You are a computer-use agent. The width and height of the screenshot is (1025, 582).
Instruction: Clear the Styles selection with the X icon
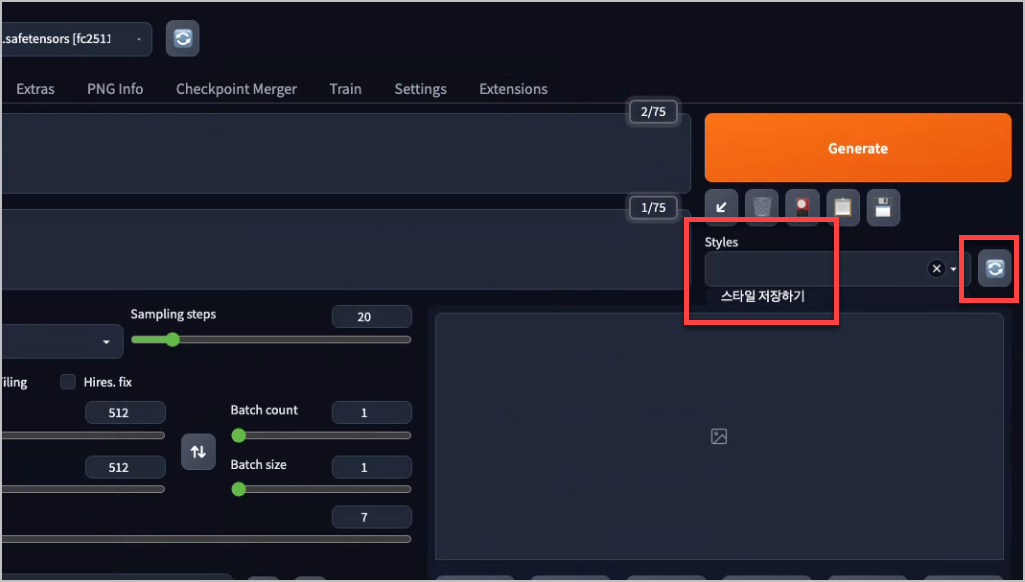pos(936,268)
